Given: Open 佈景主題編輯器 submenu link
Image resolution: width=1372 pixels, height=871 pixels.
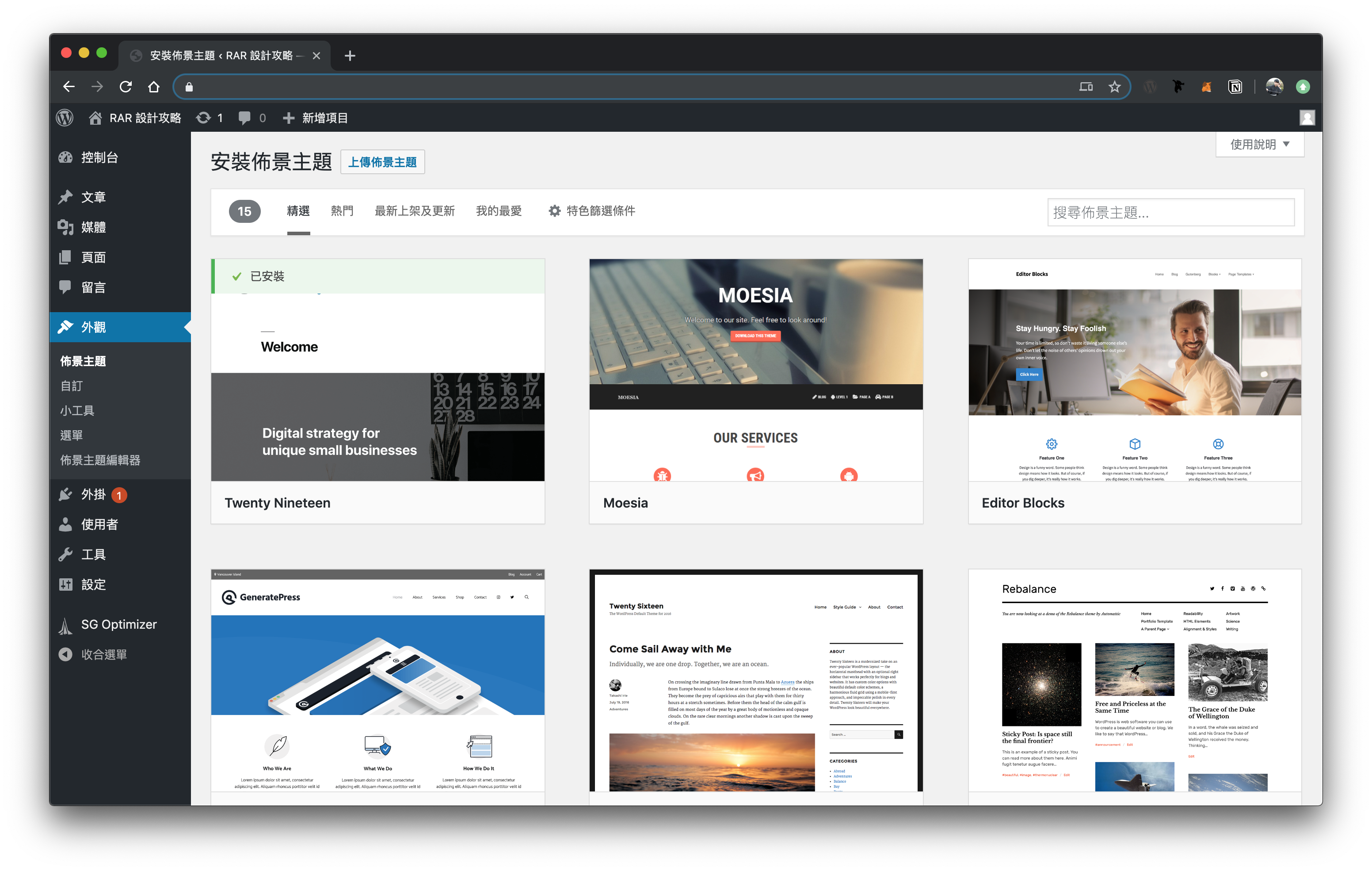Looking at the screenshot, I should tap(100, 460).
